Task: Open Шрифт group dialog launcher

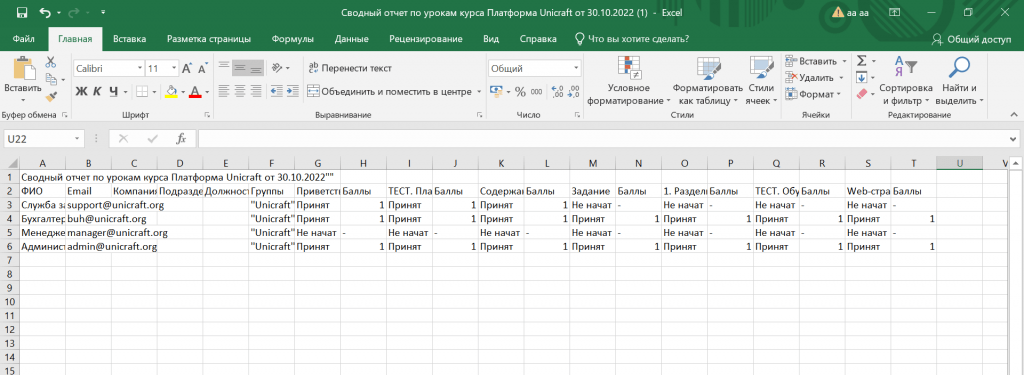Action: coord(207,115)
